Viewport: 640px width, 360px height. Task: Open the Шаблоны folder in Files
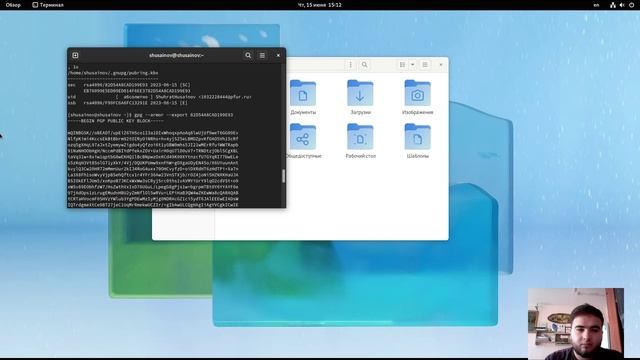coord(417,141)
